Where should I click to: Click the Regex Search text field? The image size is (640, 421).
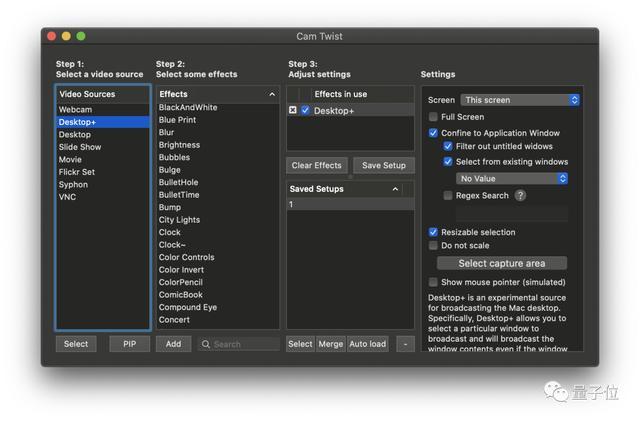point(512,214)
